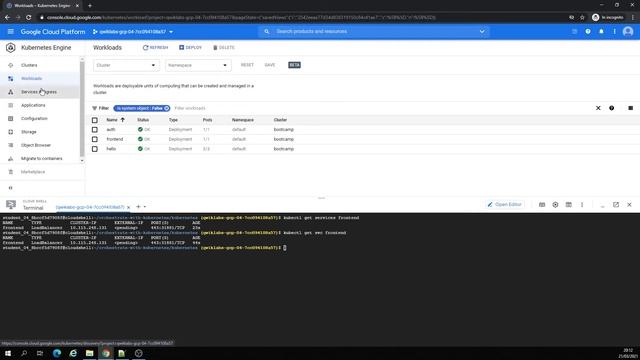Clear all filters with the X icon
This screenshot has height=360, width=640.
[x=598, y=108]
